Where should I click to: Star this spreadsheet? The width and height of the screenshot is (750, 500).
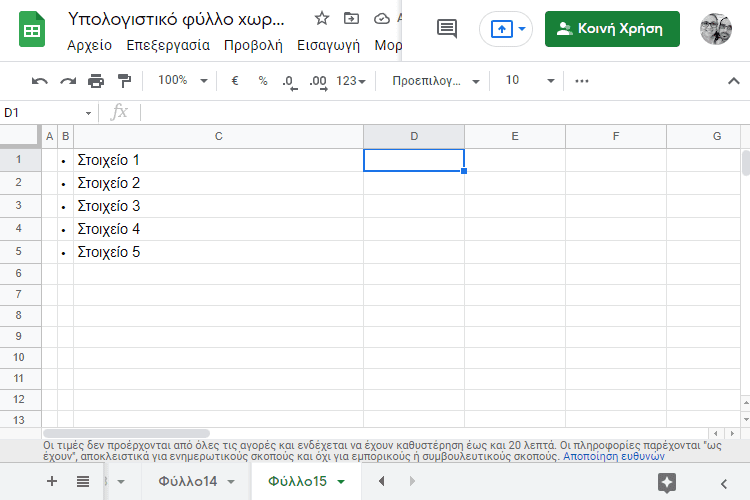[322, 19]
